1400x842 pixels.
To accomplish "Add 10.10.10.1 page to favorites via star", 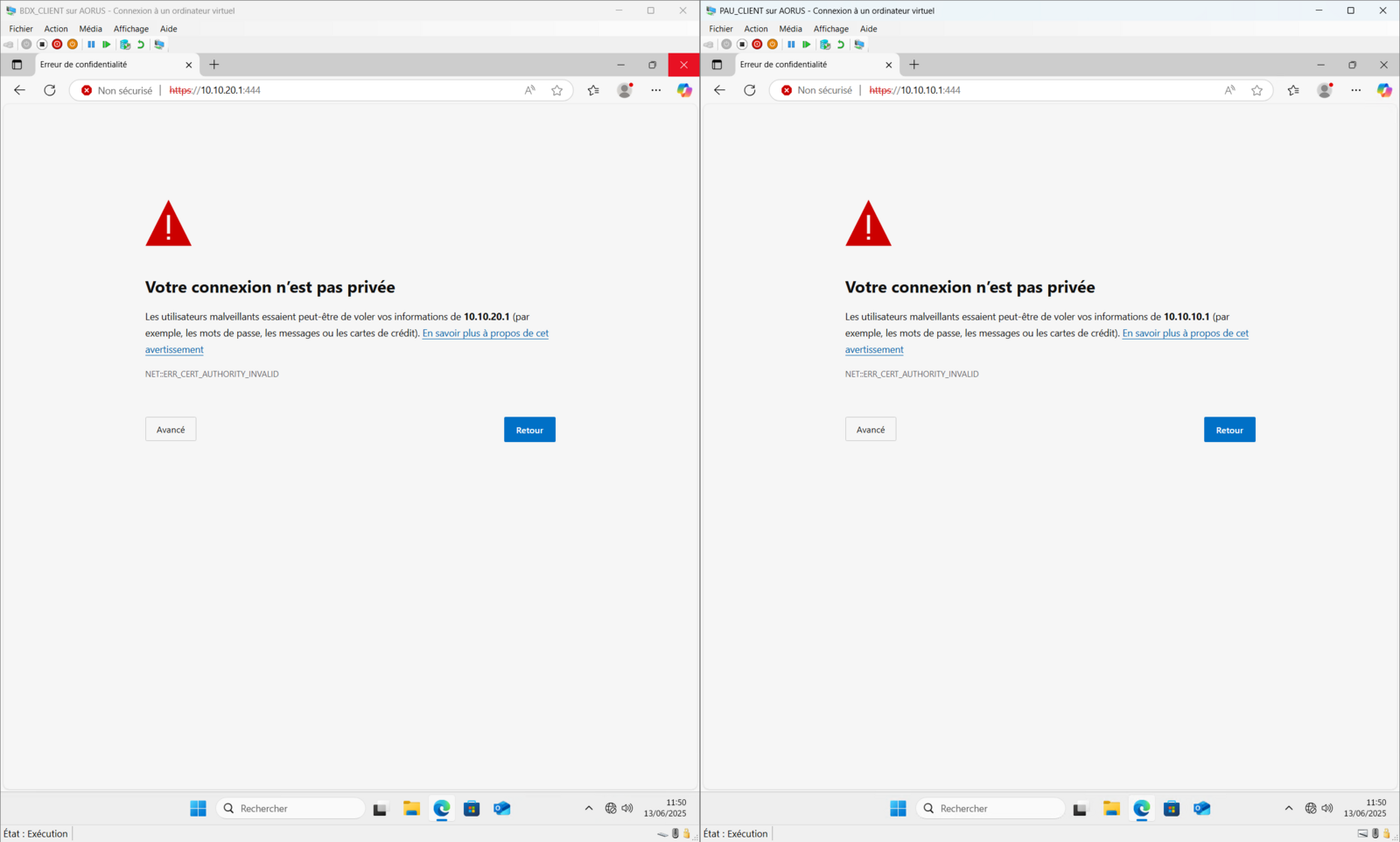I will (x=1256, y=90).
